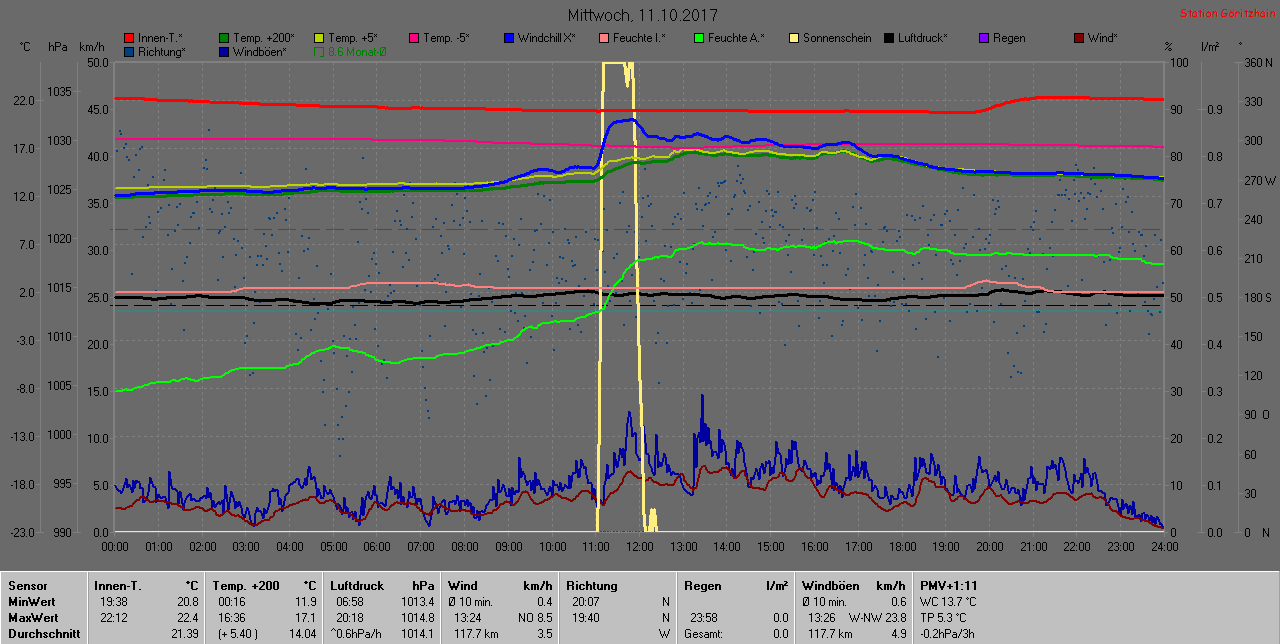This screenshot has height=644, width=1280.
Task: Click the Innen-T. maximum value '22.4'
Action: click(x=188, y=617)
